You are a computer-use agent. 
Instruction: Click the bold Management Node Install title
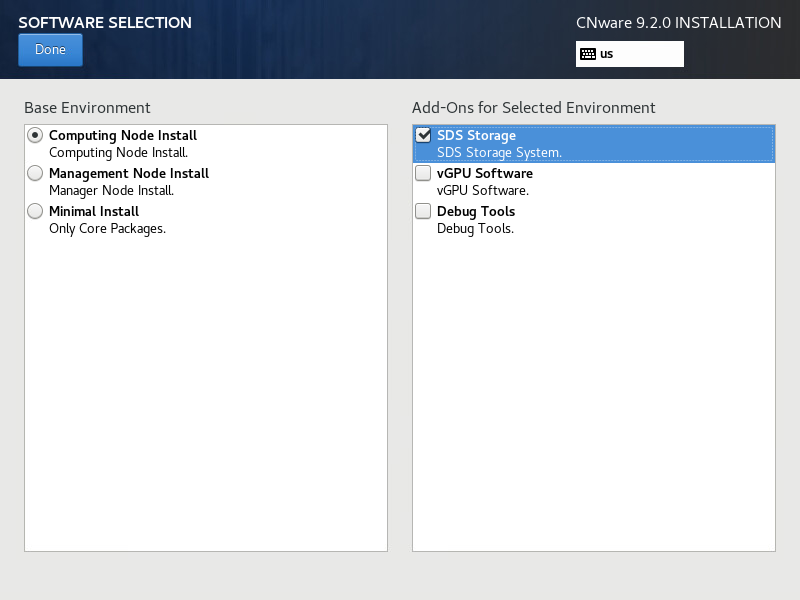click(x=129, y=173)
